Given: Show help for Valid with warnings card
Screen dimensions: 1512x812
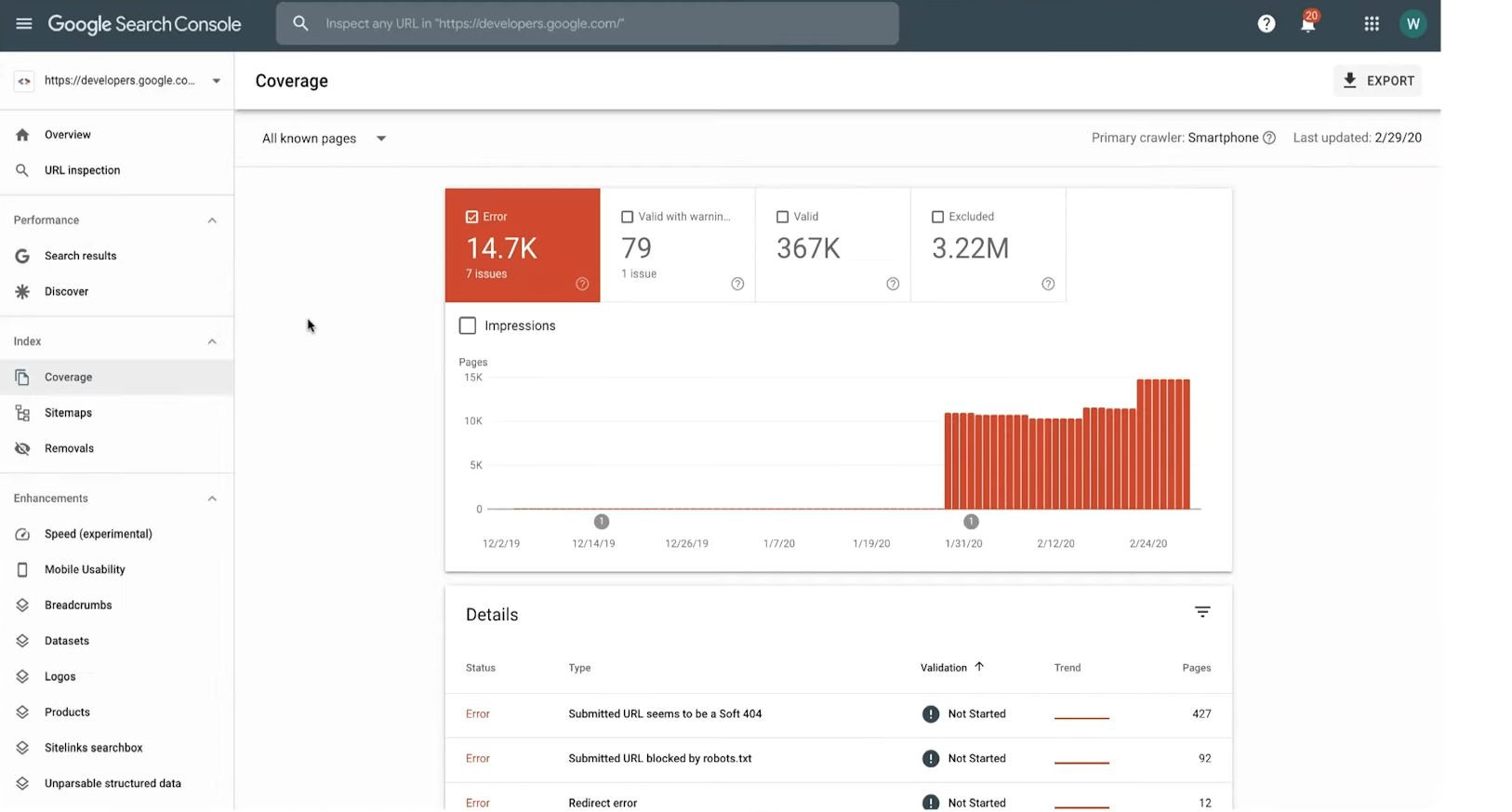Looking at the screenshot, I should 737,284.
